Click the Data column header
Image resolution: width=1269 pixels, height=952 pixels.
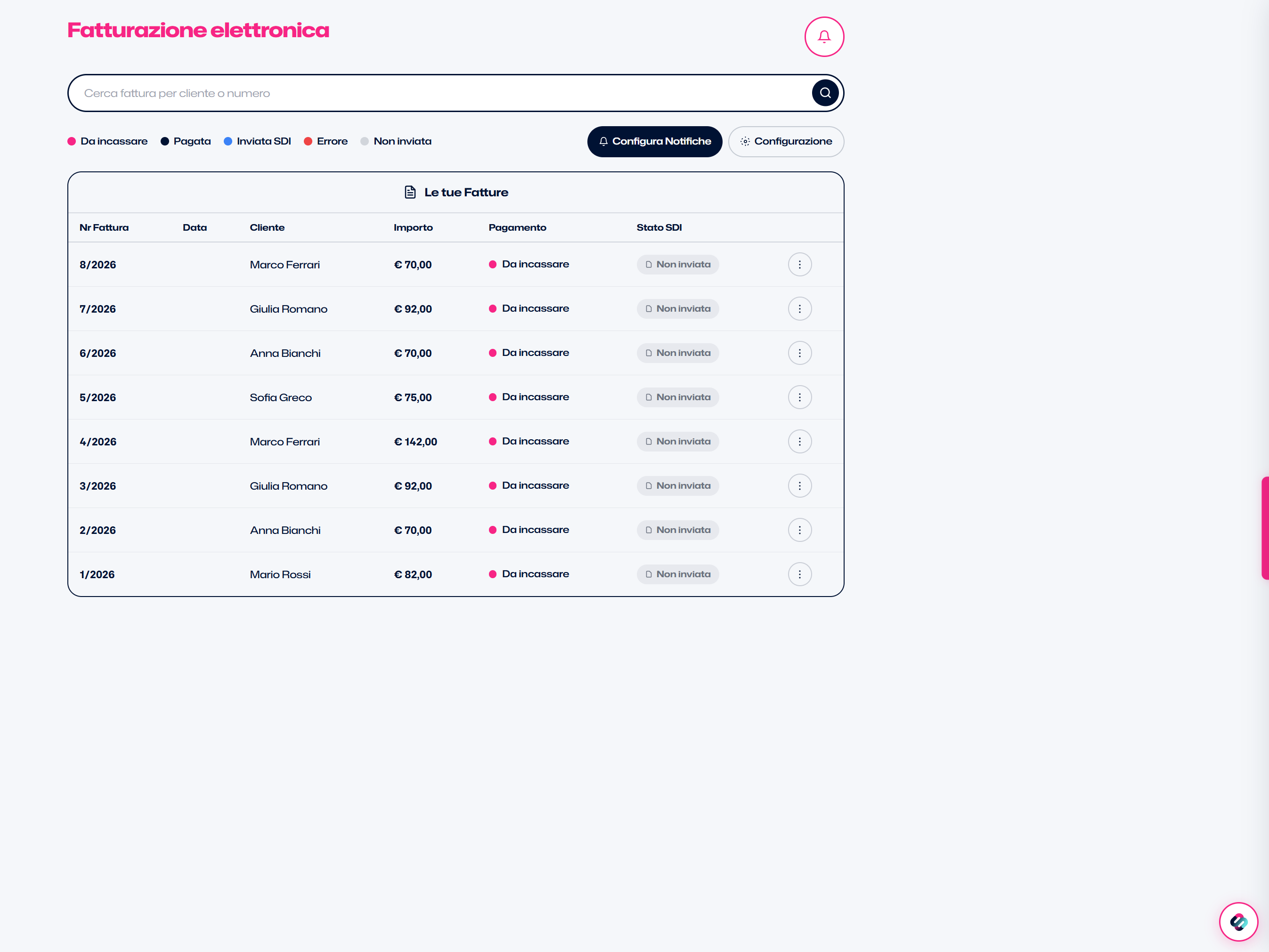(195, 228)
